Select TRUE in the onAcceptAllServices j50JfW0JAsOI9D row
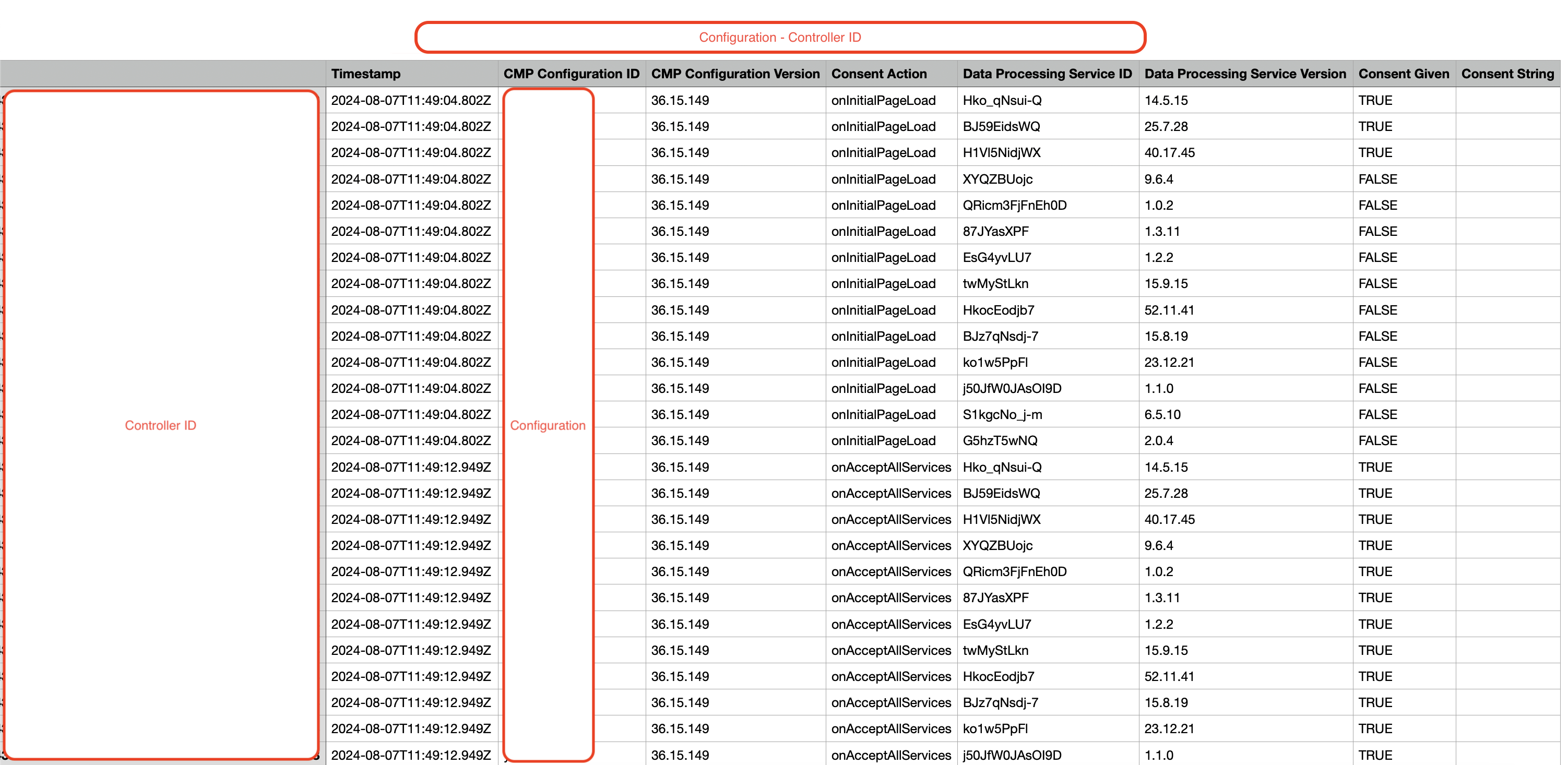 pos(1375,755)
